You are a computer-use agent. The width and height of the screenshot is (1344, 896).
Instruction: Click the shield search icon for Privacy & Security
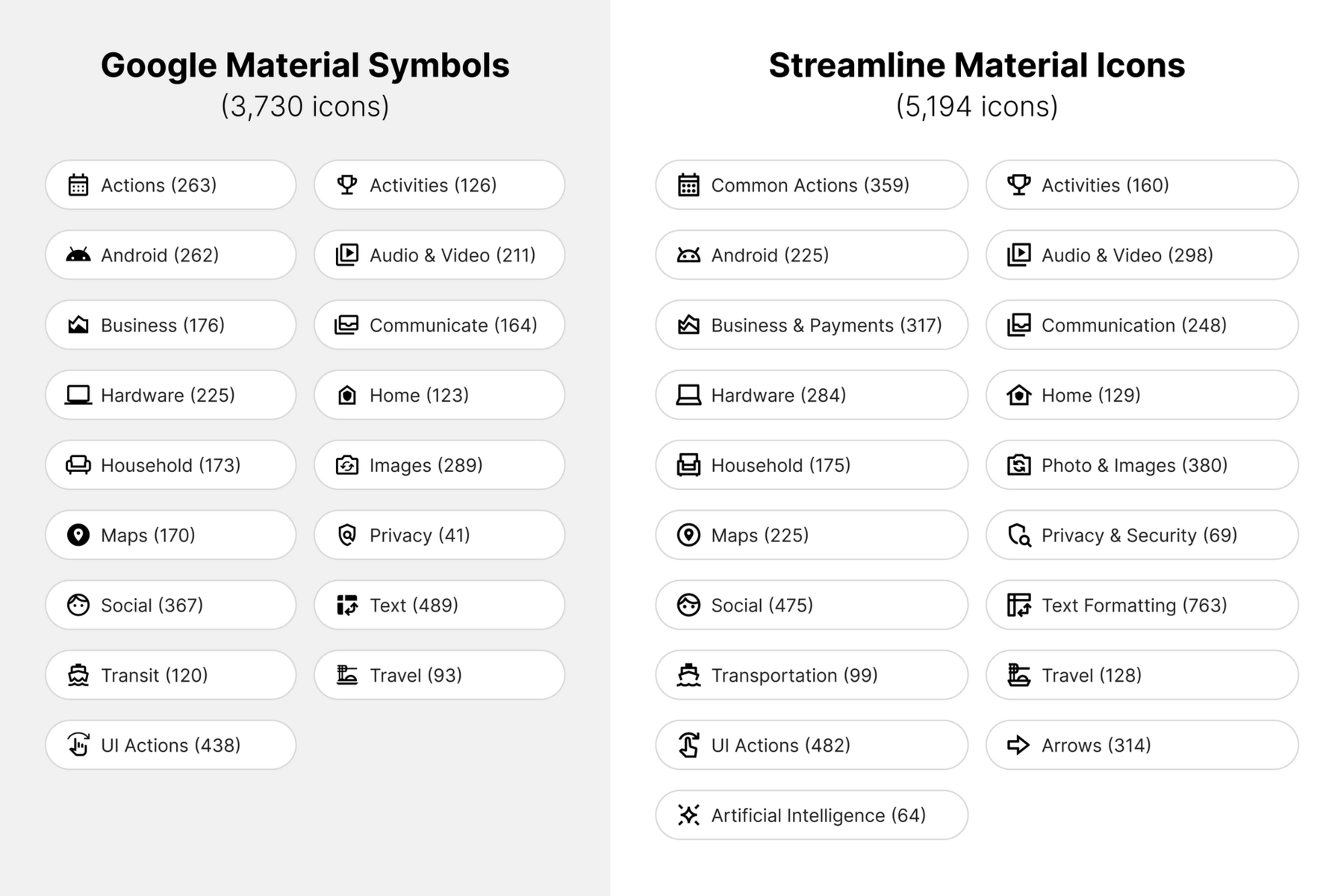tap(1019, 535)
